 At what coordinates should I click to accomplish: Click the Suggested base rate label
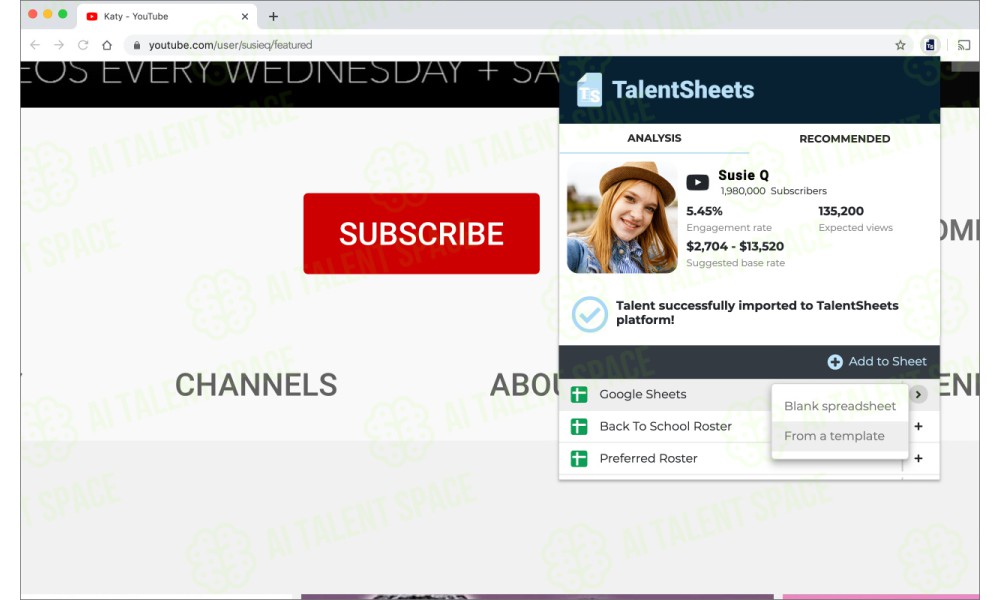click(x=735, y=263)
